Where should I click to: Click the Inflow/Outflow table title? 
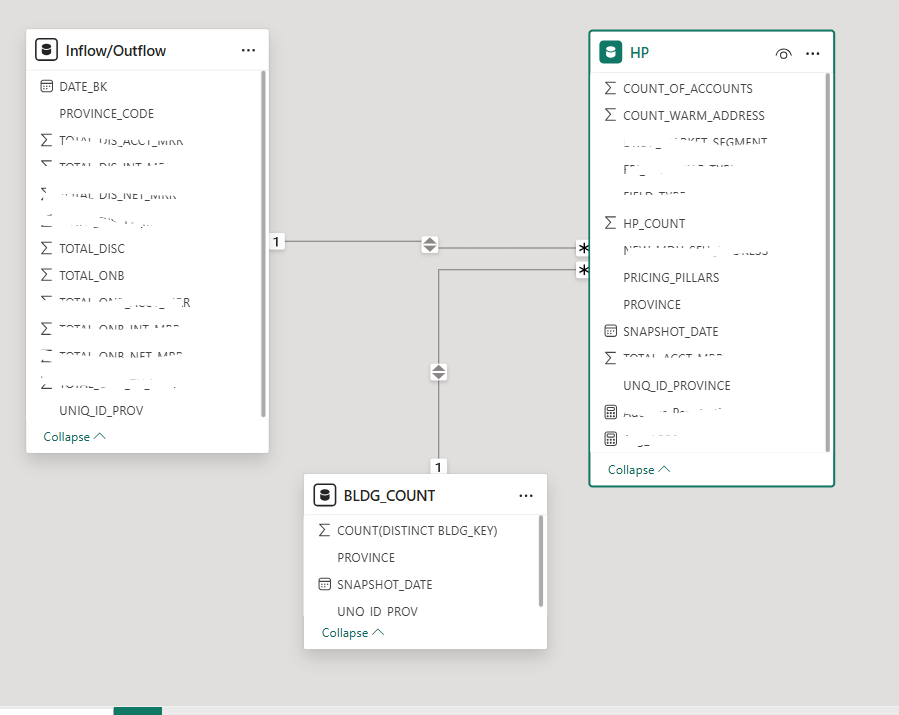pyautogui.click(x=116, y=50)
